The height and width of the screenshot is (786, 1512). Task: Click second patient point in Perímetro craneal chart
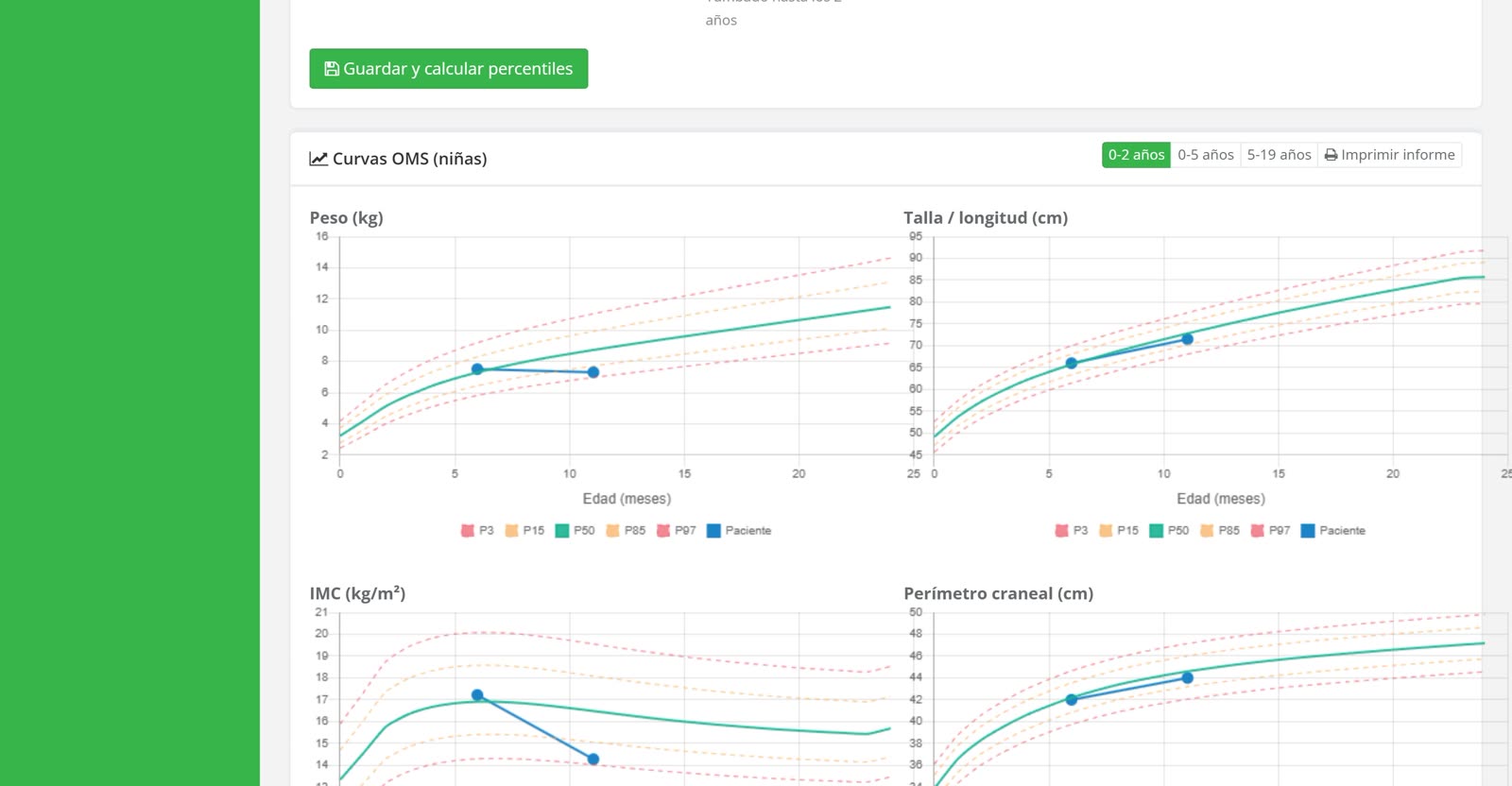(1188, 677)
